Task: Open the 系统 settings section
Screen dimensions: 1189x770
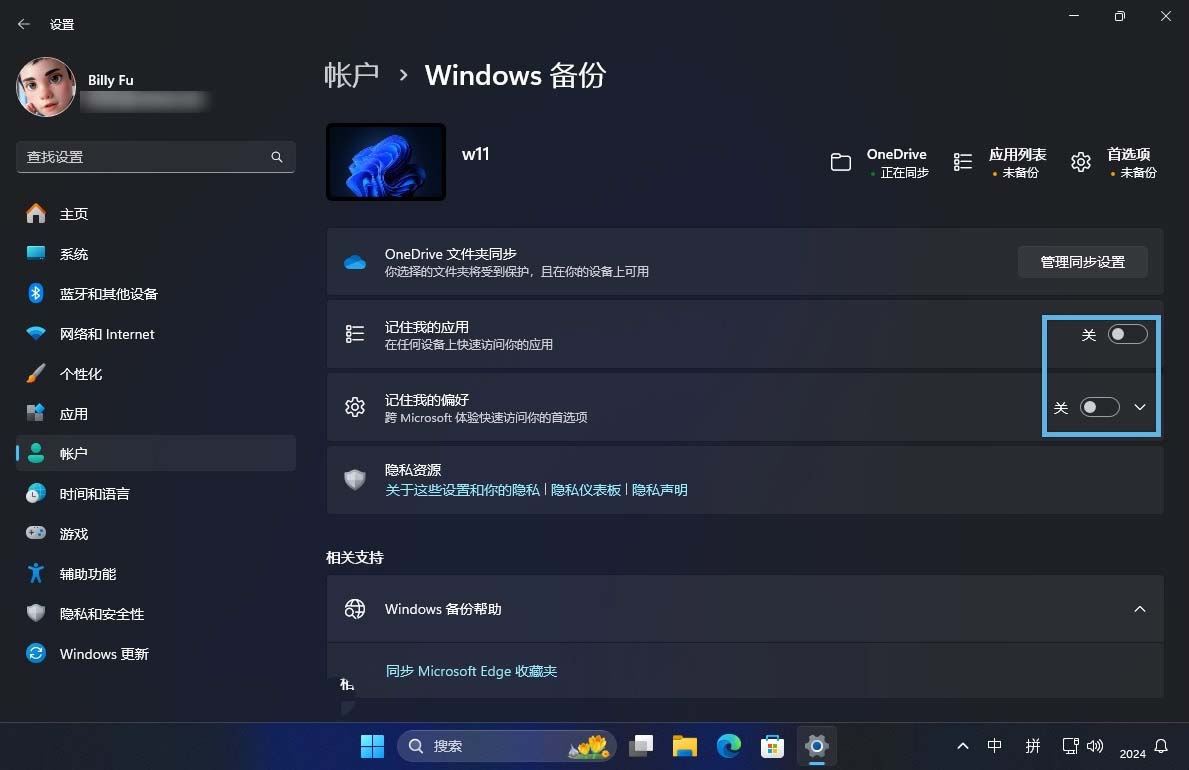Action: pyautogui.click(x=74, y=253)
